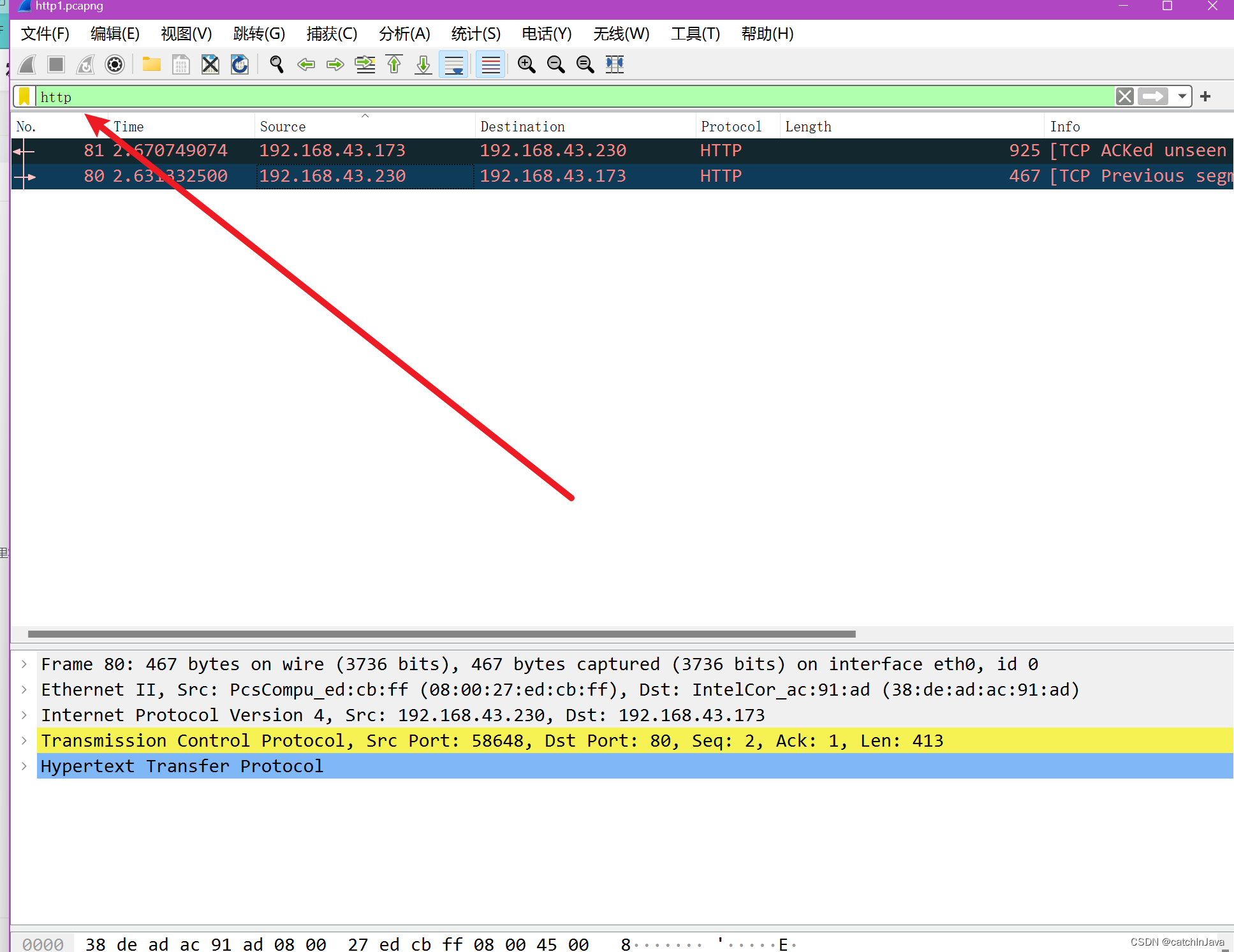Click the filter bookmark icon

tap(24, 97)
